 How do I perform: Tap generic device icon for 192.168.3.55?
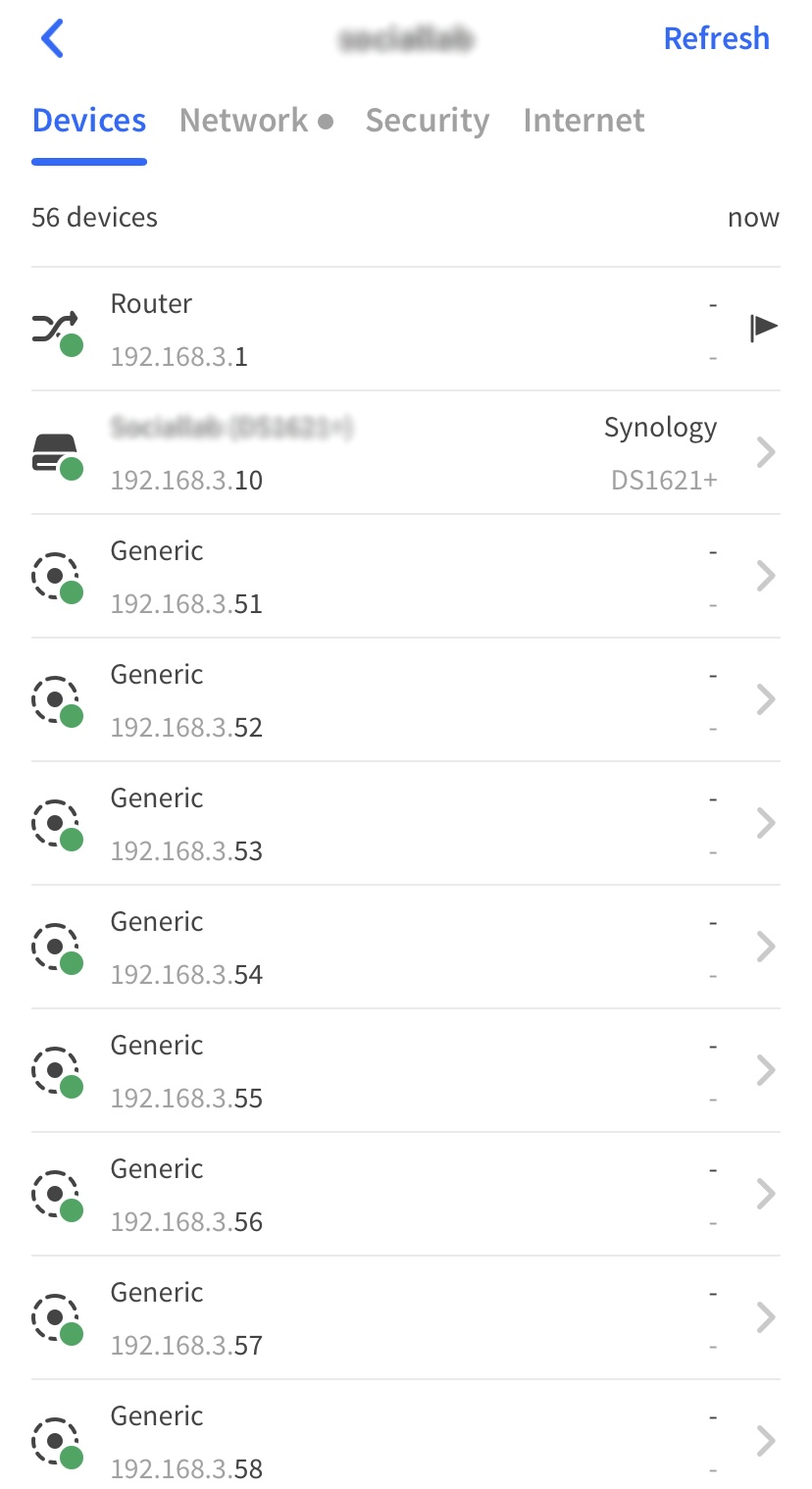click(55, 1071)
